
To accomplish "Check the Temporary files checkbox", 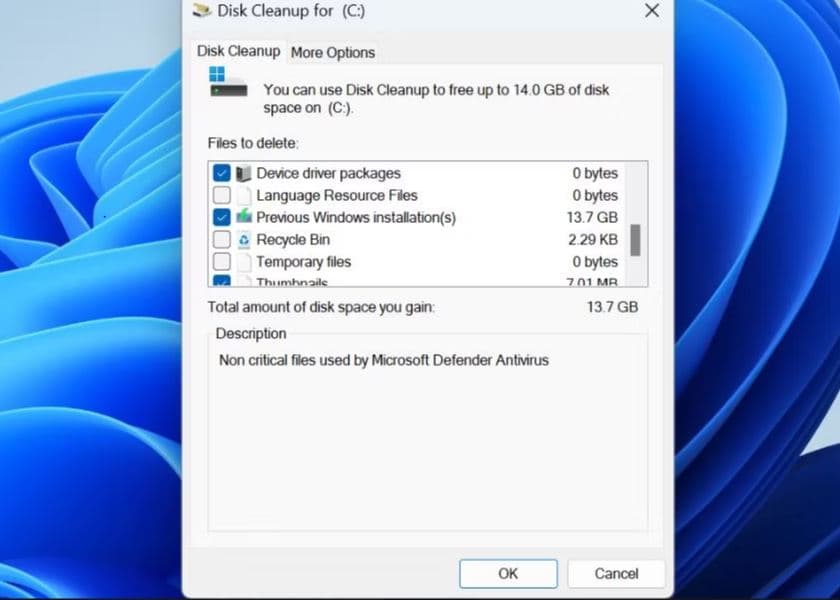I will click(222, 262).
